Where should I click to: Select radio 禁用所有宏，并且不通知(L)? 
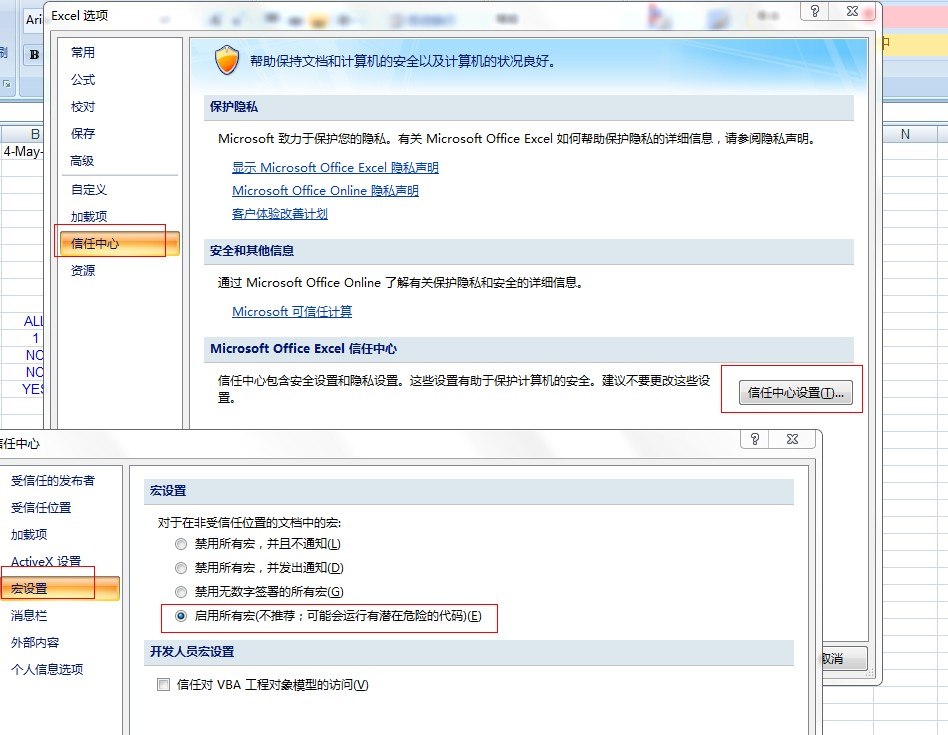[181, 544]
